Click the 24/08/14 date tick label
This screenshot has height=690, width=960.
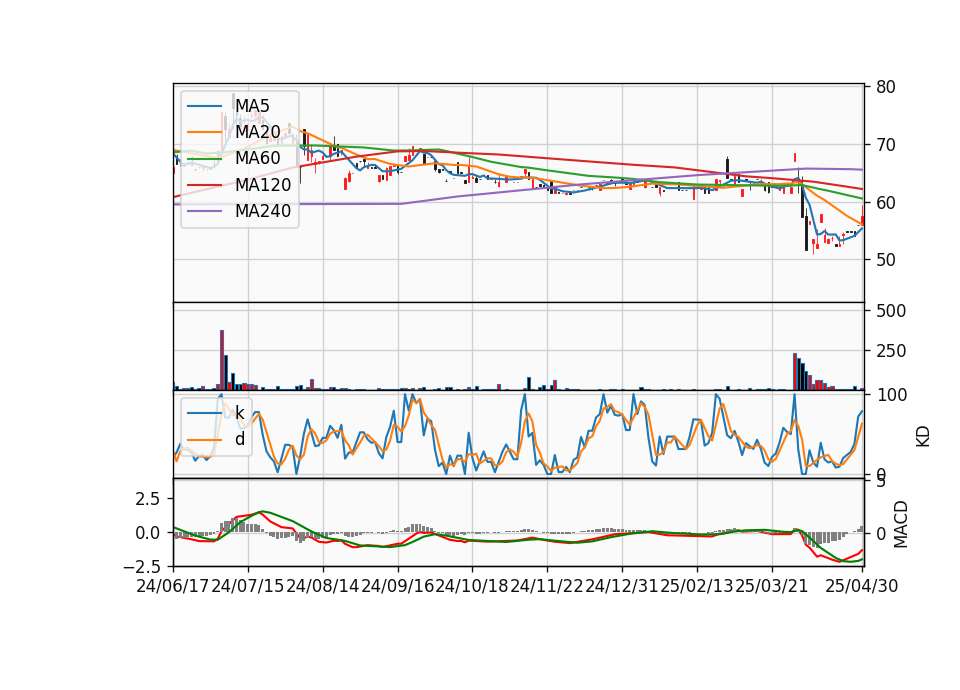click(323, 586)
